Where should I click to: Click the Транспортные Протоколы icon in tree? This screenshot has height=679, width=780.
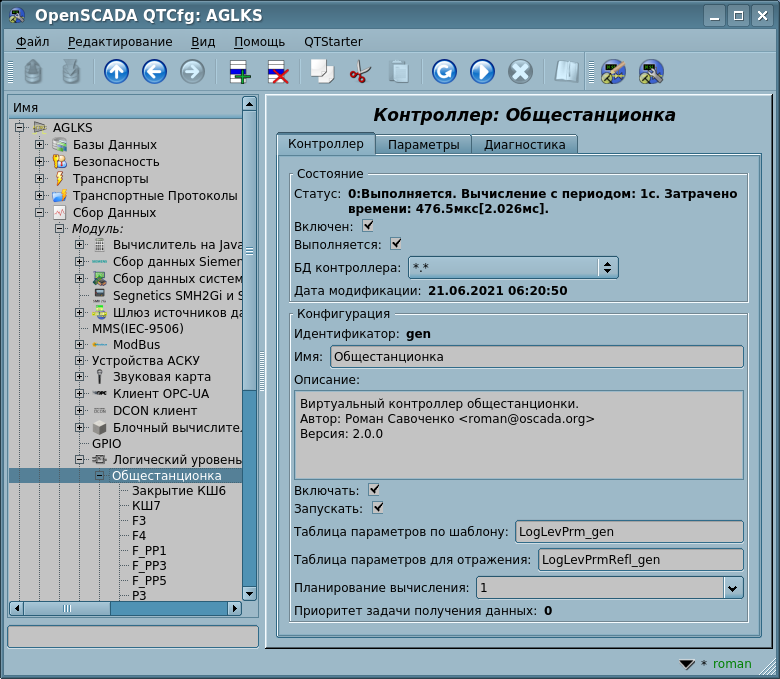[x=60, y=195]
